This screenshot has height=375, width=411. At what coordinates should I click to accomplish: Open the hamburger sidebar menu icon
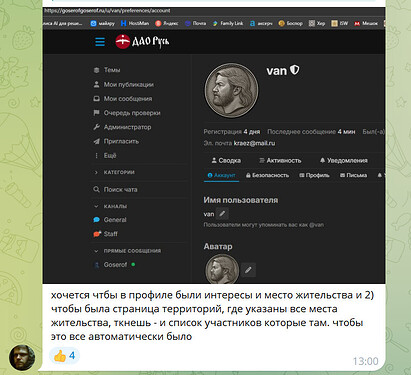point(100,42)
